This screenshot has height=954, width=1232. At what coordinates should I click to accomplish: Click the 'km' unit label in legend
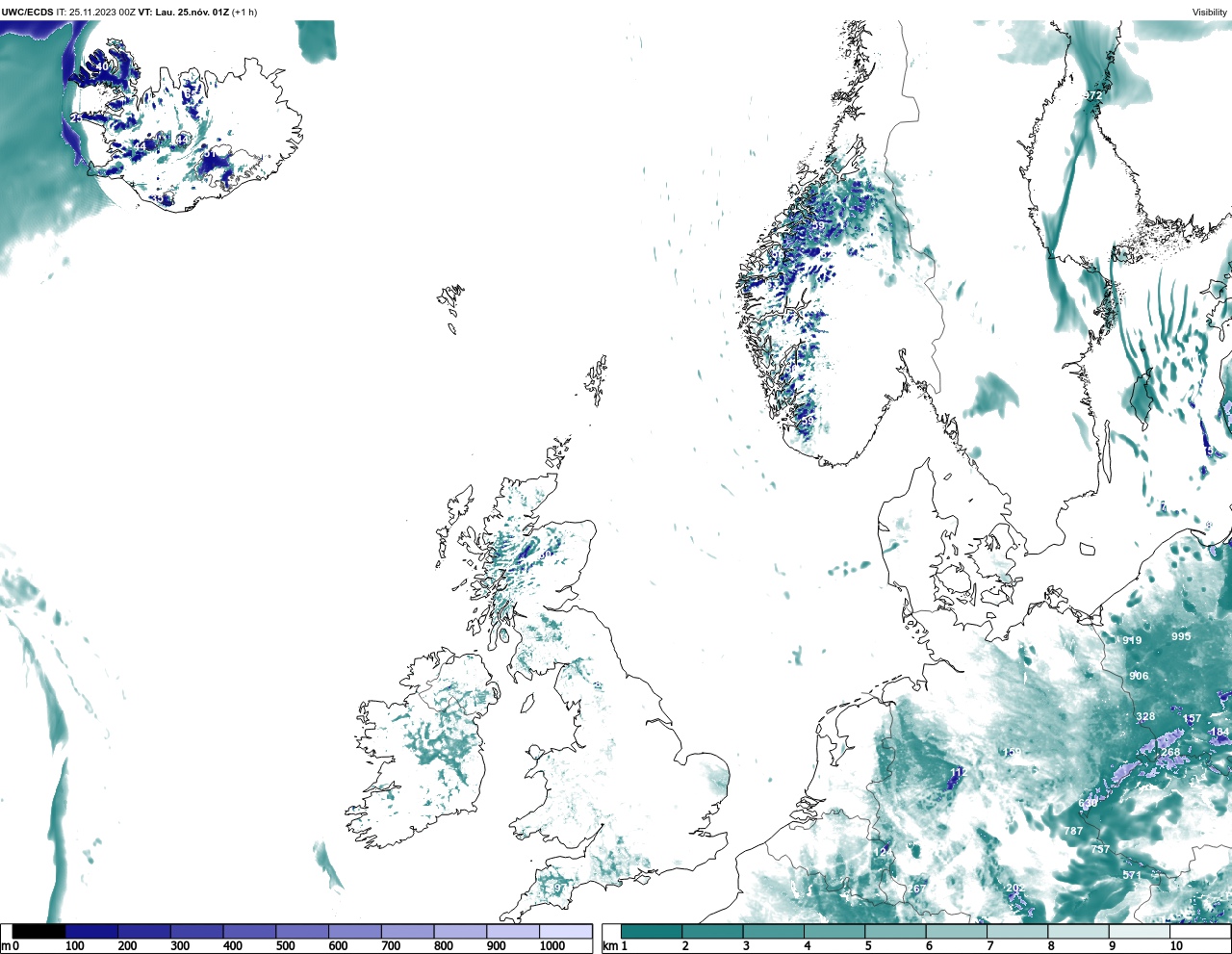click(610, 946)
